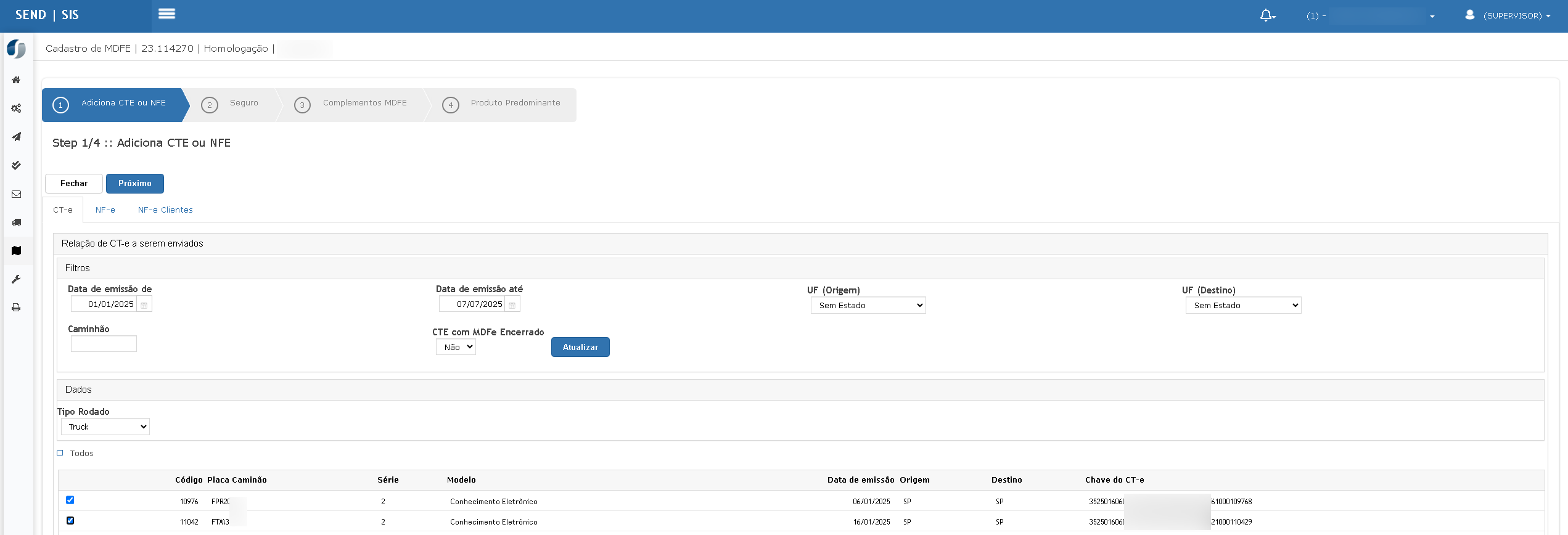This screenshot has width=1568, height=535.
Task: Click the wrench tools icon
Action: click(x=16, y=279)
